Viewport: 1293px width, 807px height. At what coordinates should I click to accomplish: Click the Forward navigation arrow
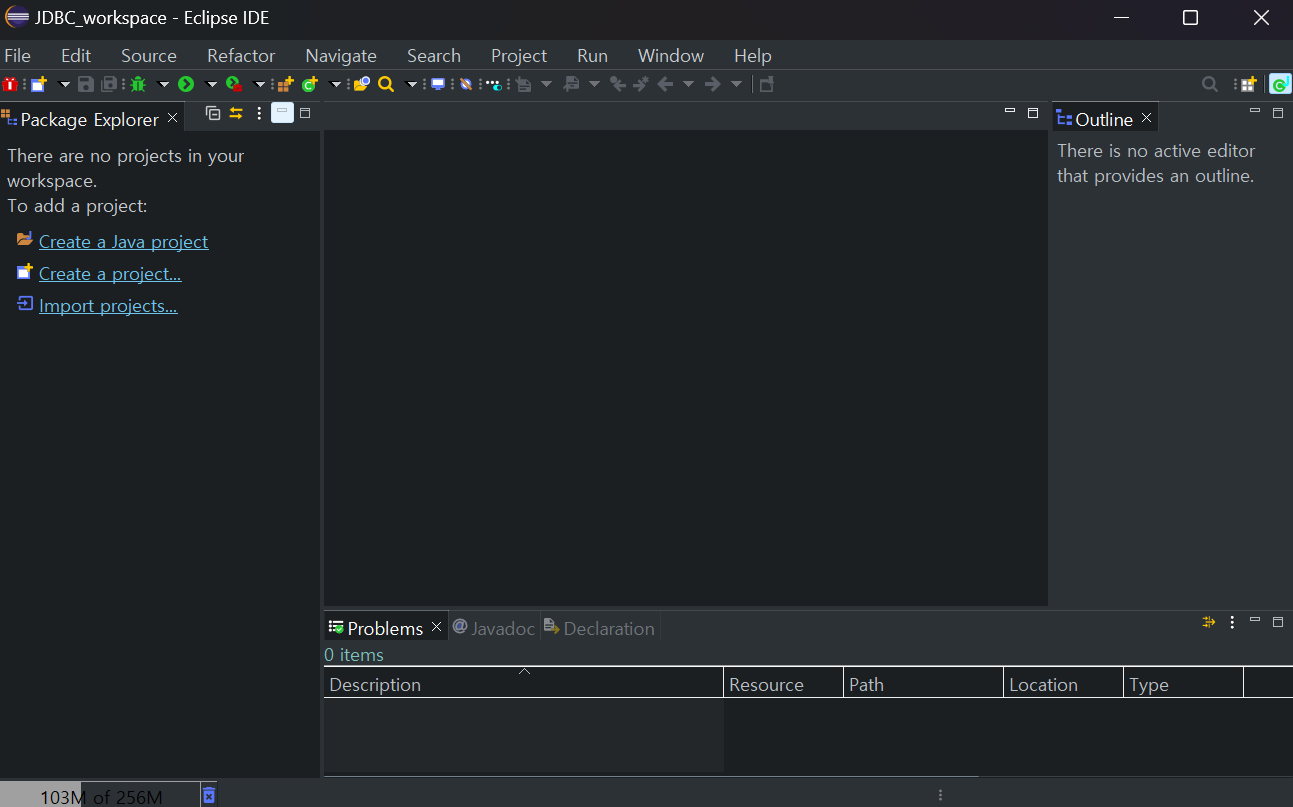tap(712, 85)
